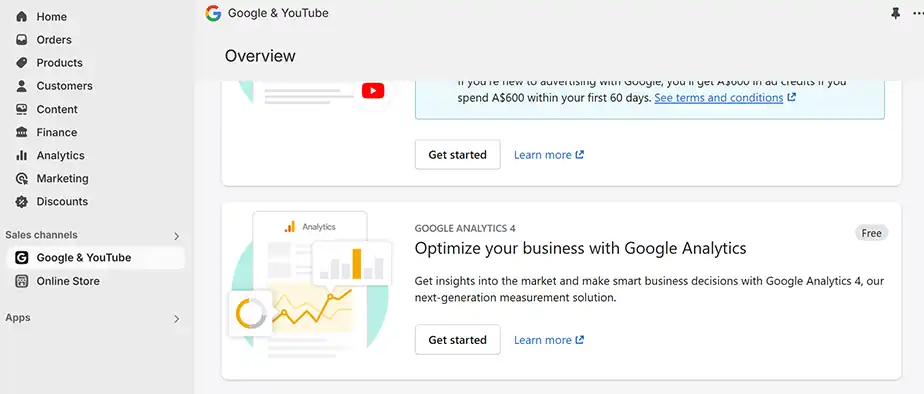This screenshot has width=924, height=394.
Task: Click the Apps section label
Action: click(x=18, y=317)
